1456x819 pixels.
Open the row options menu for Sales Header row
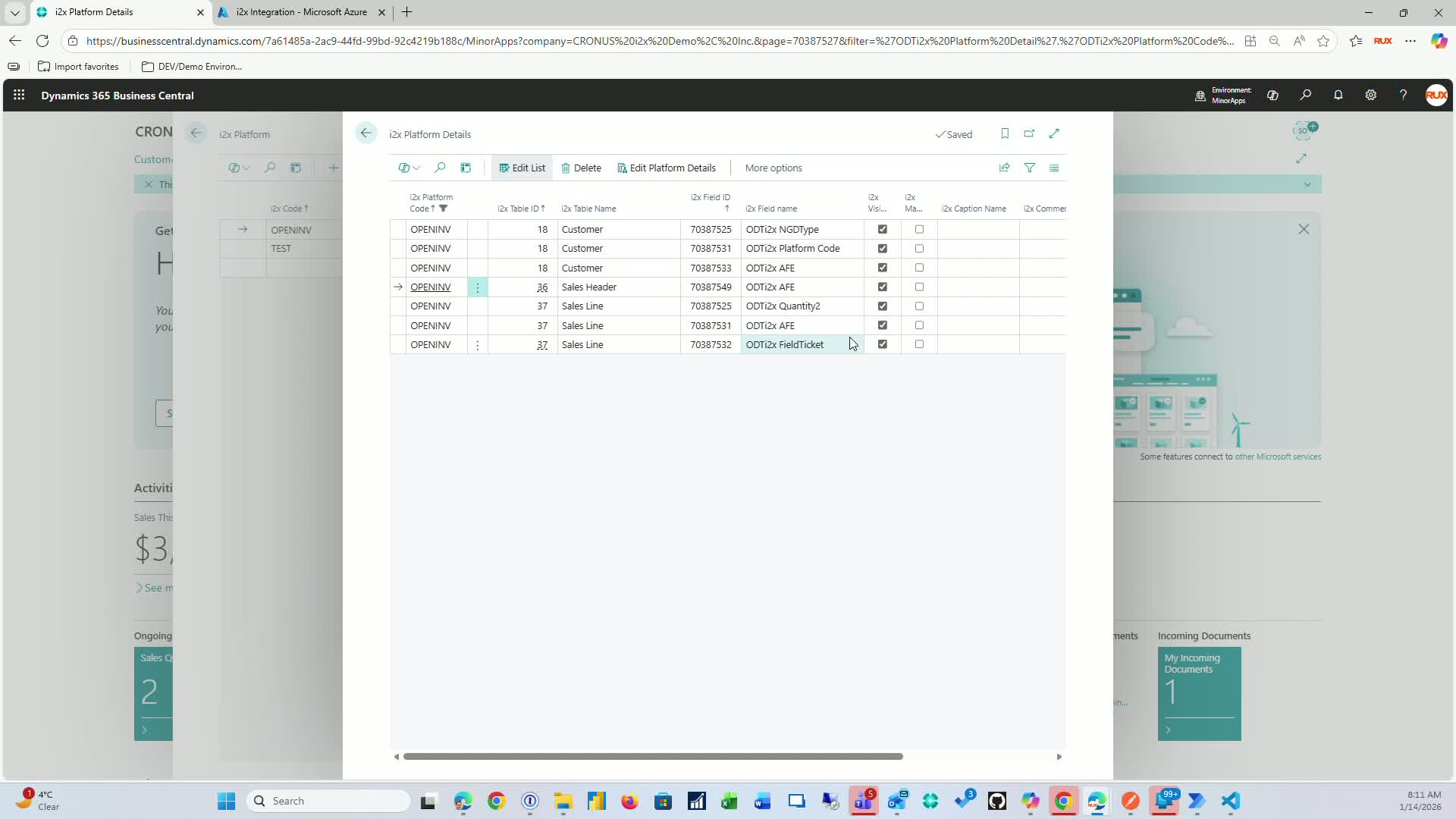click(477, 287)
